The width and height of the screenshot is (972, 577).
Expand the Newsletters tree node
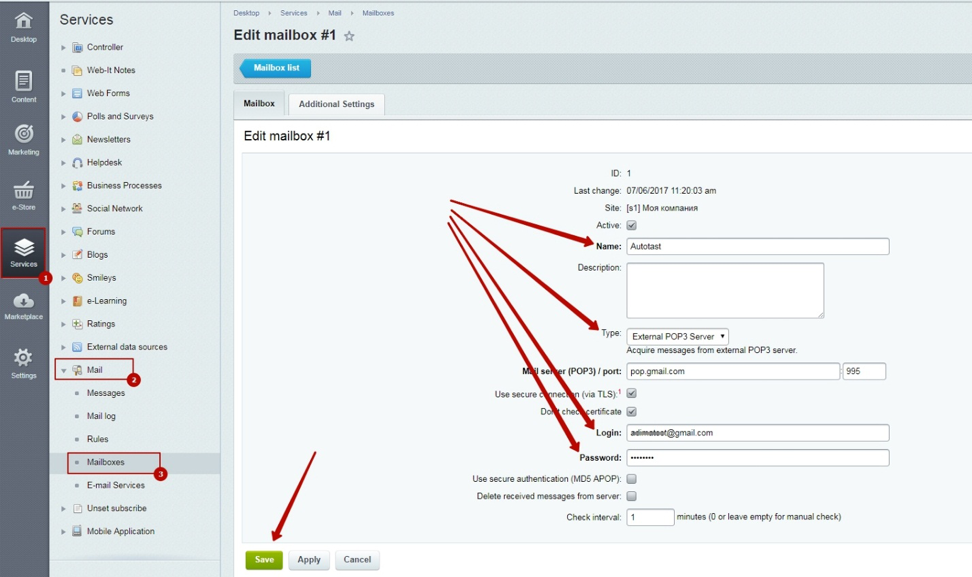[x=63, y=139]
